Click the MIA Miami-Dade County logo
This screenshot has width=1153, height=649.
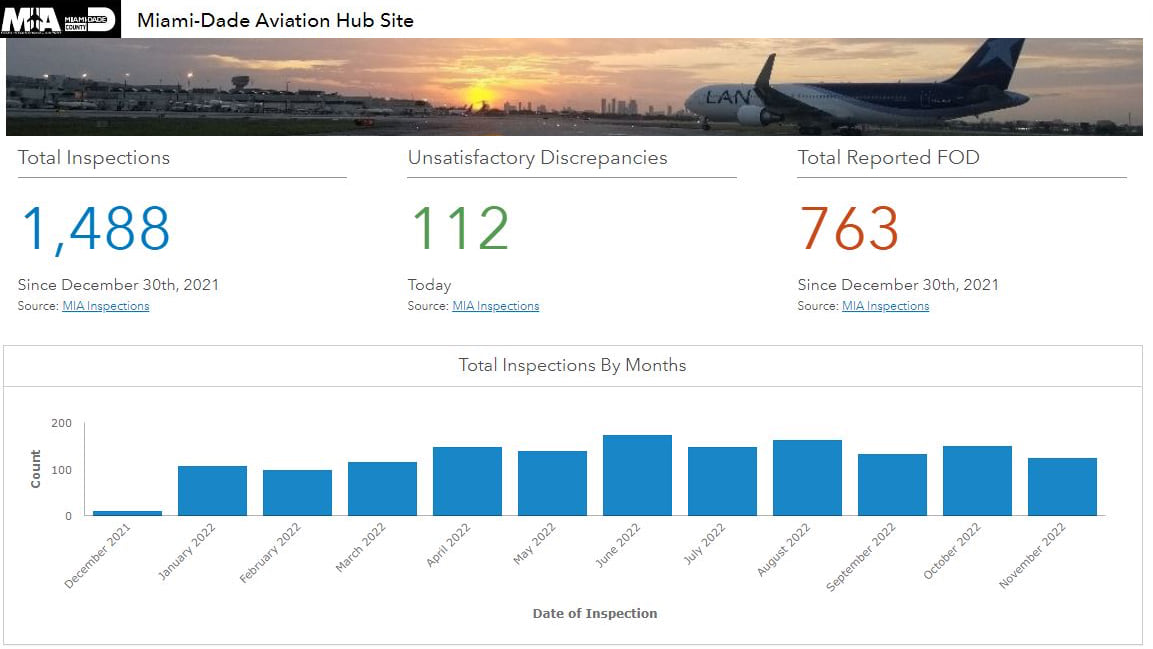coord(60,19)
